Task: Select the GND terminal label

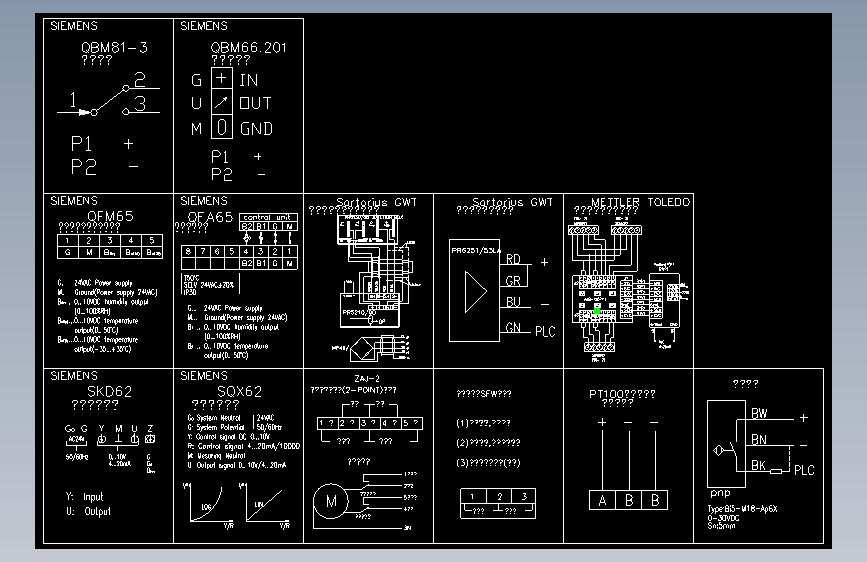Action: click(256, 129)
